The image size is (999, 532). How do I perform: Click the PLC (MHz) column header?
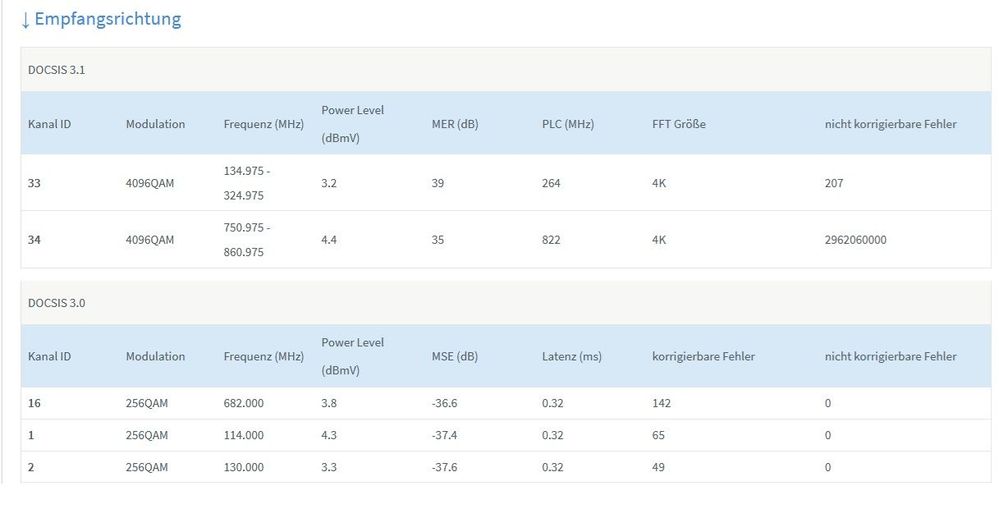pyautogui.click(x=568, y=124)
